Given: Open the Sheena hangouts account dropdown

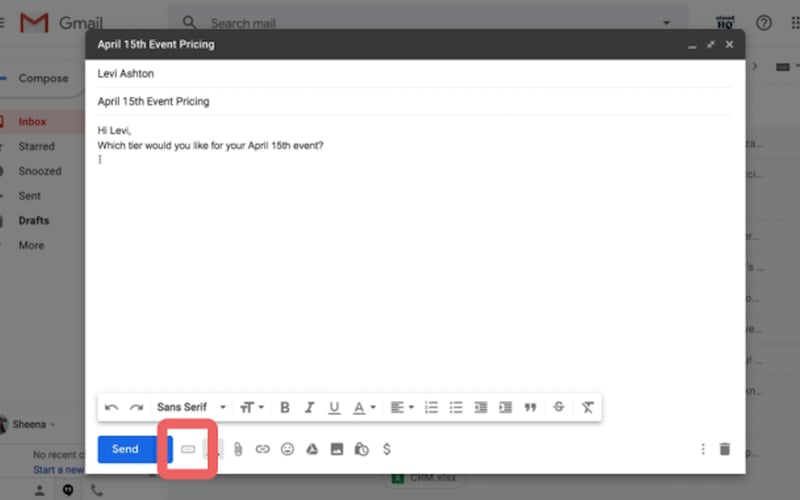Looking at the screenshot, I should (34, 424).
